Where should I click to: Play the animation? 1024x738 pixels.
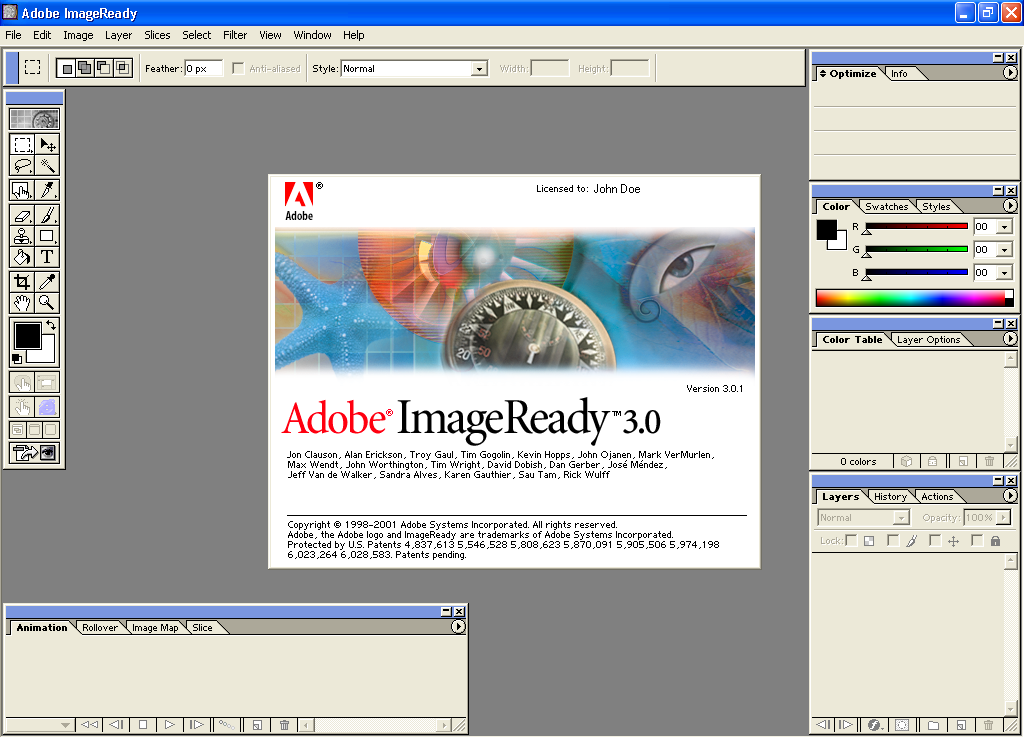(169, 724)
